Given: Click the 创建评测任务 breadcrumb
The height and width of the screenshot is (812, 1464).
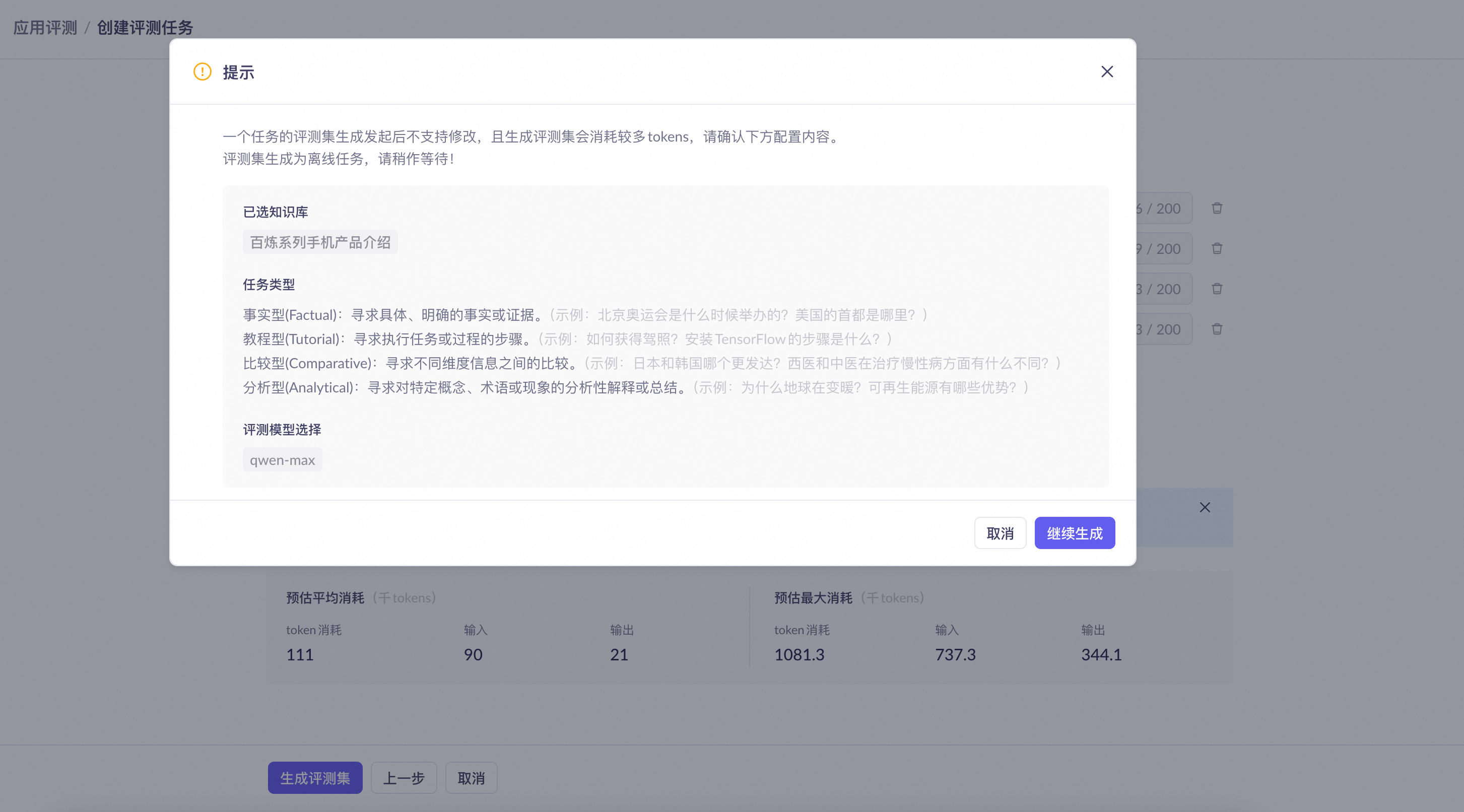Looking at the screenshot, I should (145, 27).
